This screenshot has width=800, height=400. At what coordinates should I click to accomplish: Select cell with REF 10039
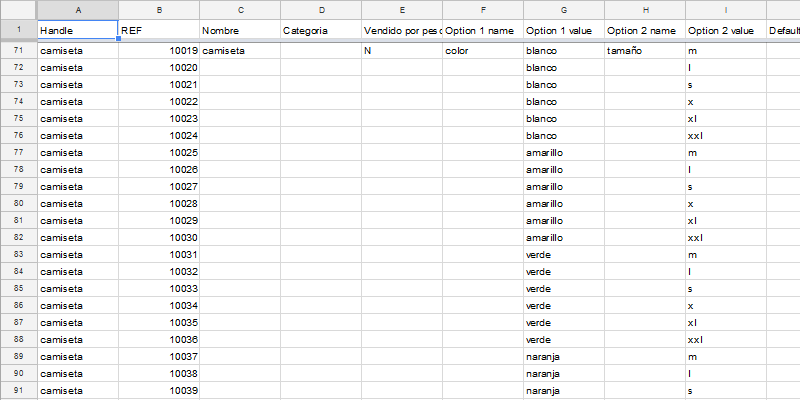(159, 390)
